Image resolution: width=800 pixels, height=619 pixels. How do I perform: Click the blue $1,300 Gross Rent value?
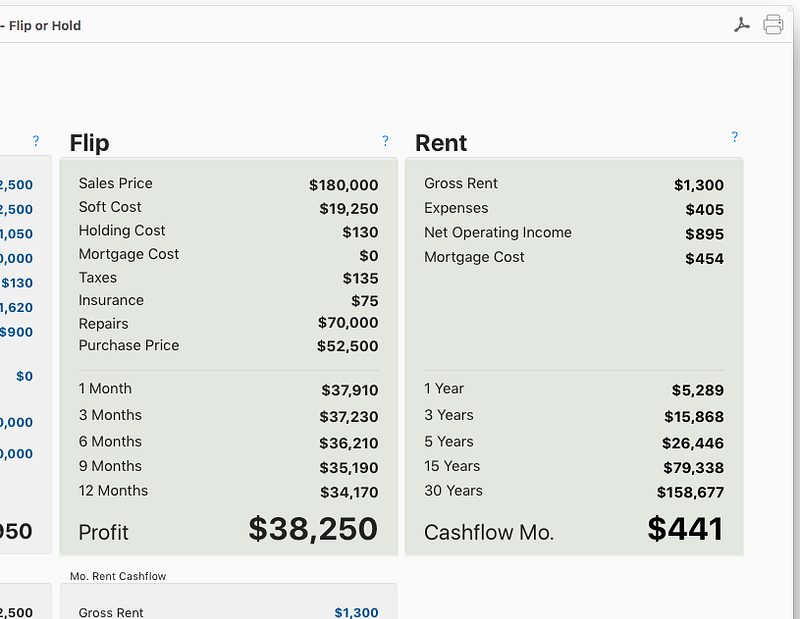click(x=356, y=612)
